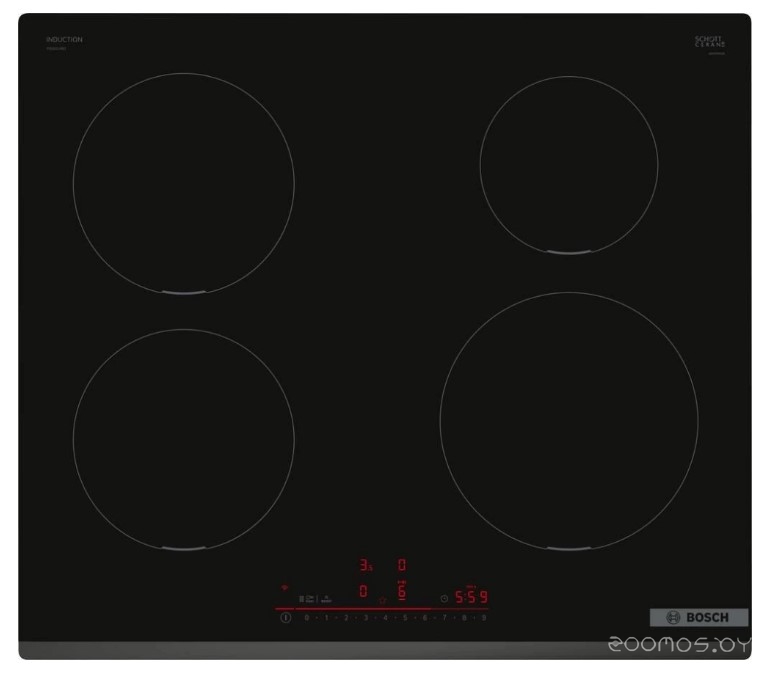Tap the 5:59 timer display

[472, 598]
